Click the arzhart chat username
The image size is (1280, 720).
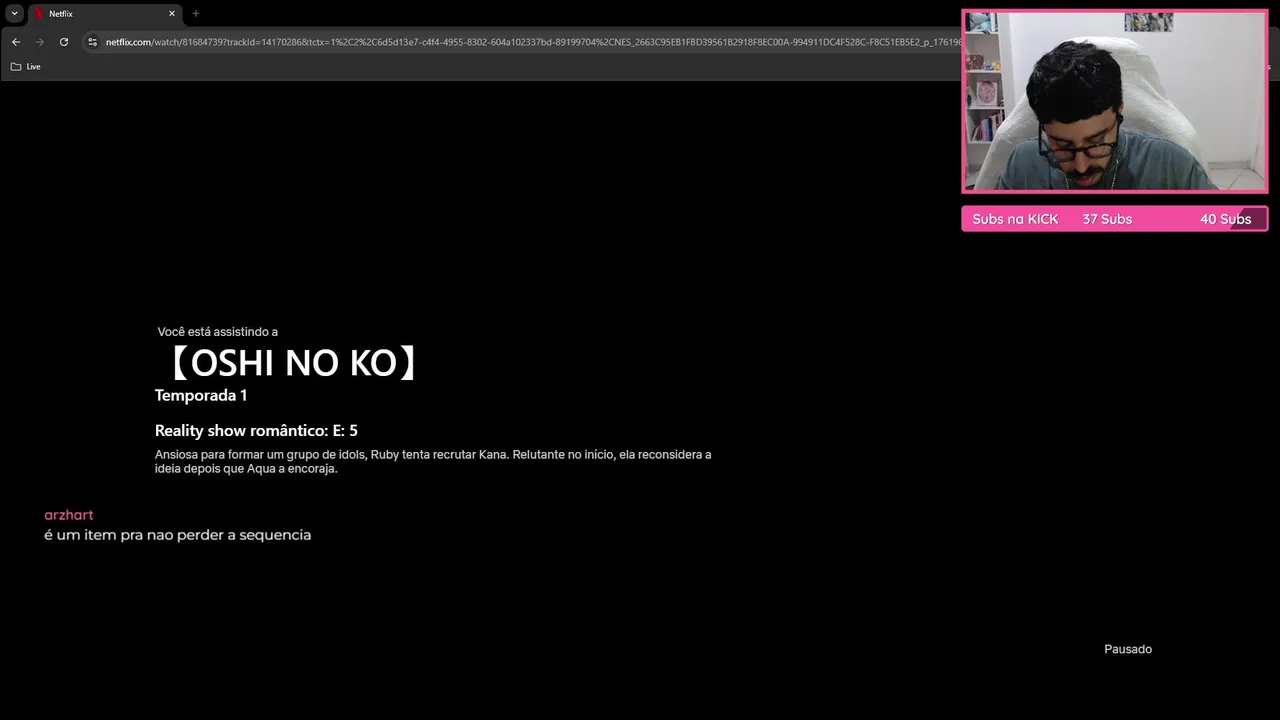point(68,515)
